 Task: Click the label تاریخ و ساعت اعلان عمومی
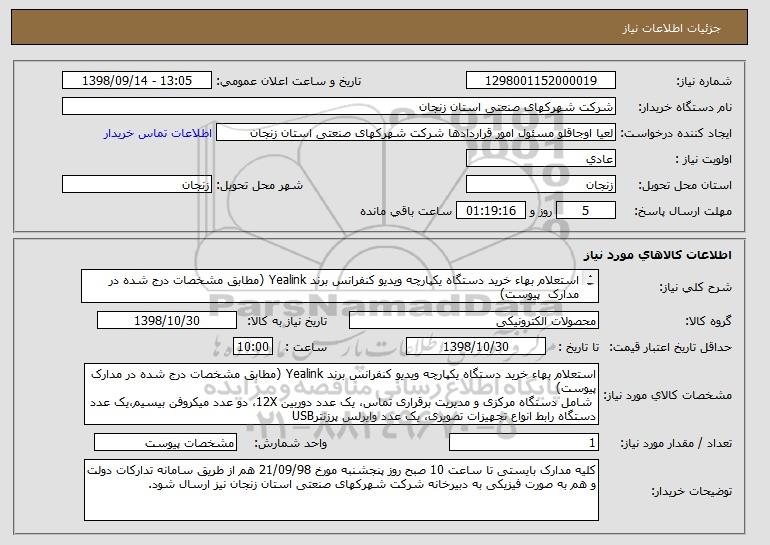click(x=289, y=81)
